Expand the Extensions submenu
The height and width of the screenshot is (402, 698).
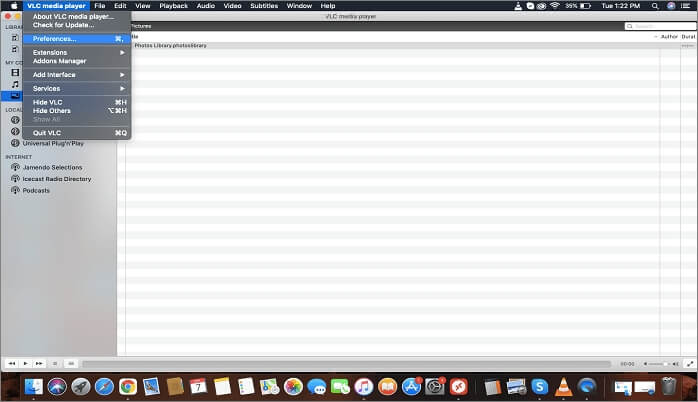(50, 52)
